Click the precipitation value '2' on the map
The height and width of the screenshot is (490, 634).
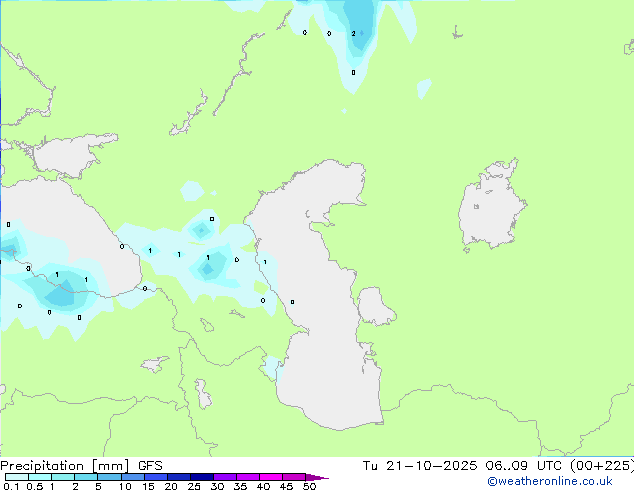point(353,34)
